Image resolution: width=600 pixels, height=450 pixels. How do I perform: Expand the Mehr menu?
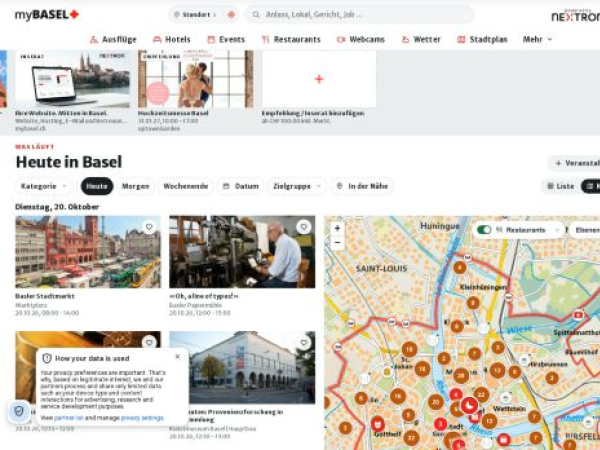538,39
